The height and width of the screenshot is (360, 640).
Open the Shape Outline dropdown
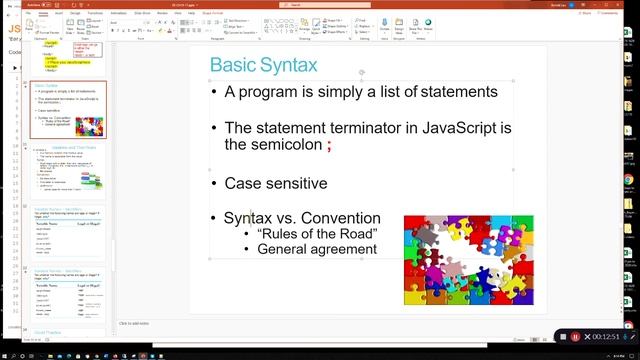point(336,26)
